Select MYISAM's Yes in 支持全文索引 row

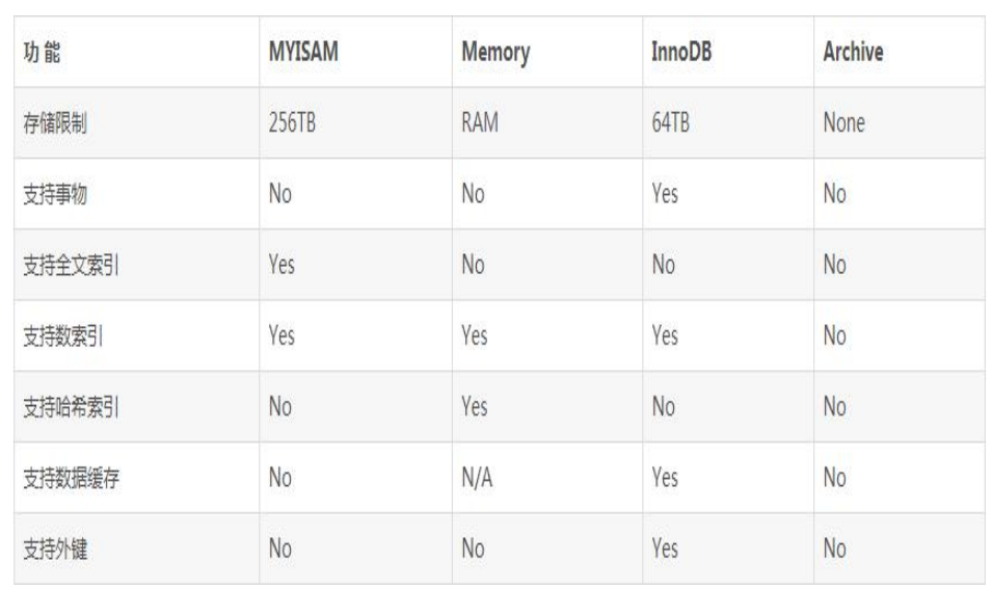pos(282,265)
